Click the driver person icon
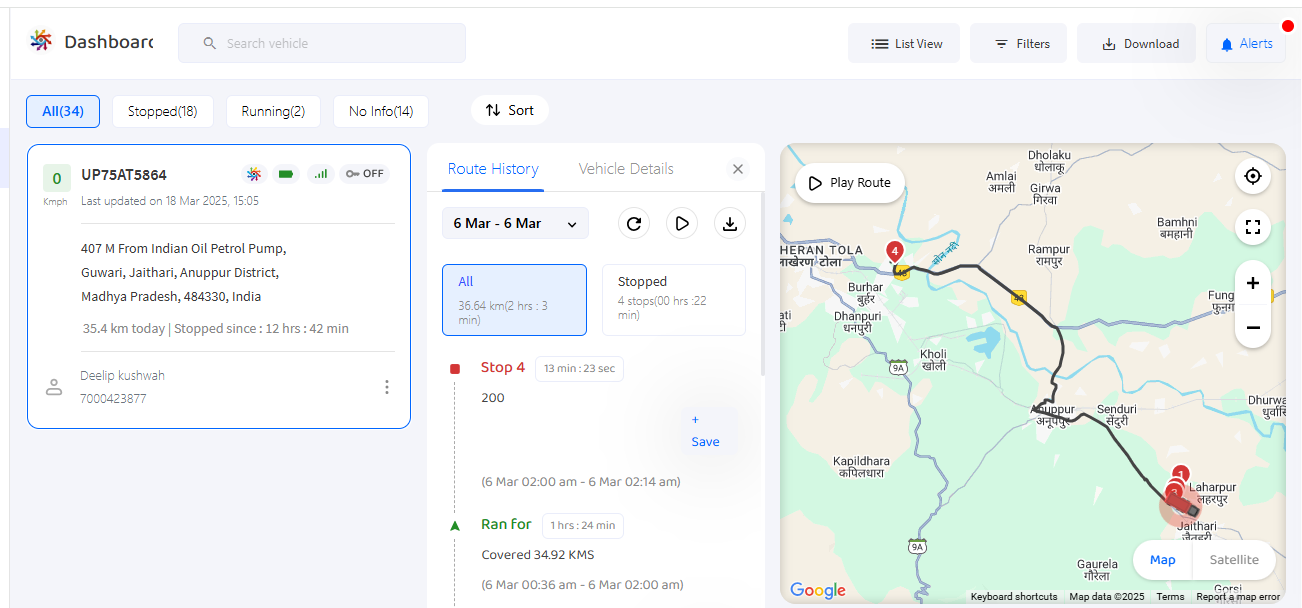Viewport: 1302px width, 608px height. (x=54, y=387)
